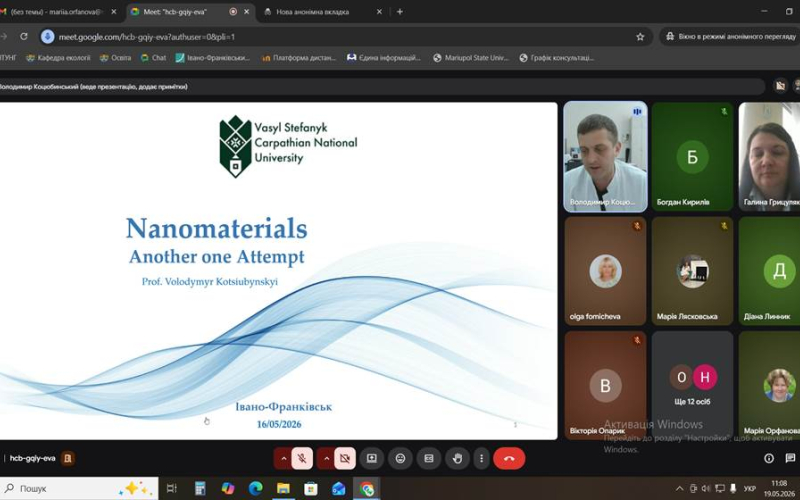
Task: Toggle closed captions button
Action: (x=429, y=458)
